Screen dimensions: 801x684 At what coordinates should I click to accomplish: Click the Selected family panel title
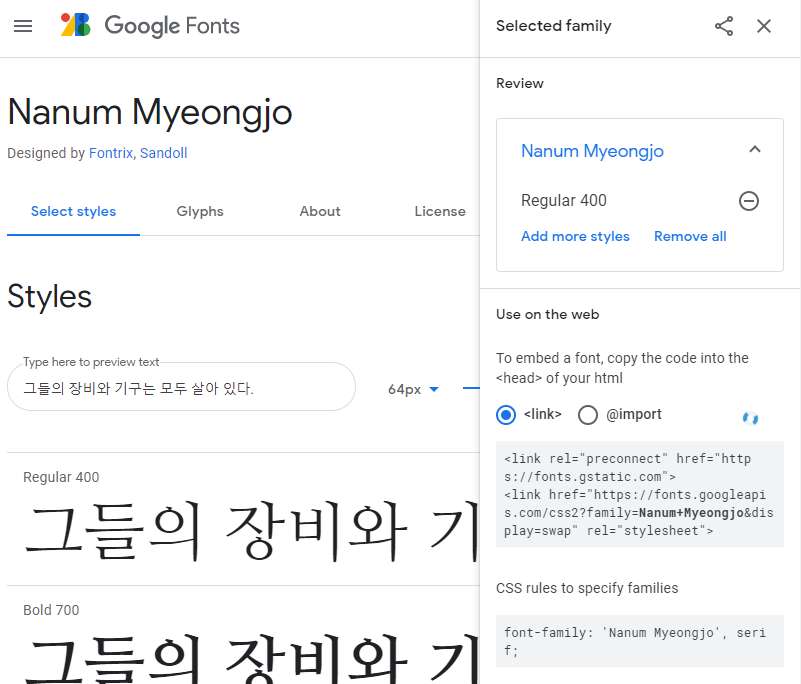pyautogui.click(x=553, y=26)
